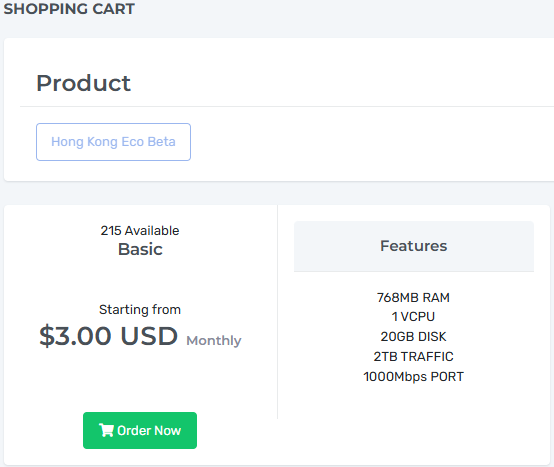Select the 20GB DISK feature line

click(x=413, y=337)
